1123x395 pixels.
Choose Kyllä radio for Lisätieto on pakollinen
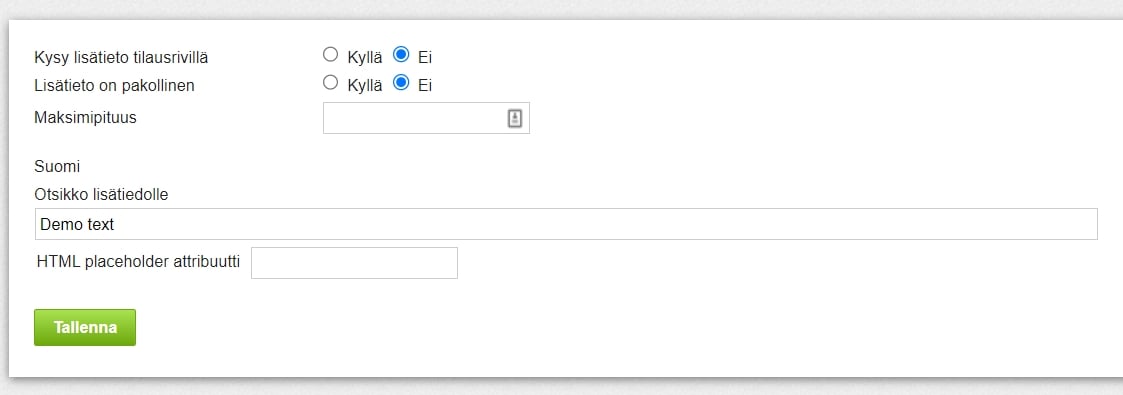pyautogui.click(x=330, y=83)
